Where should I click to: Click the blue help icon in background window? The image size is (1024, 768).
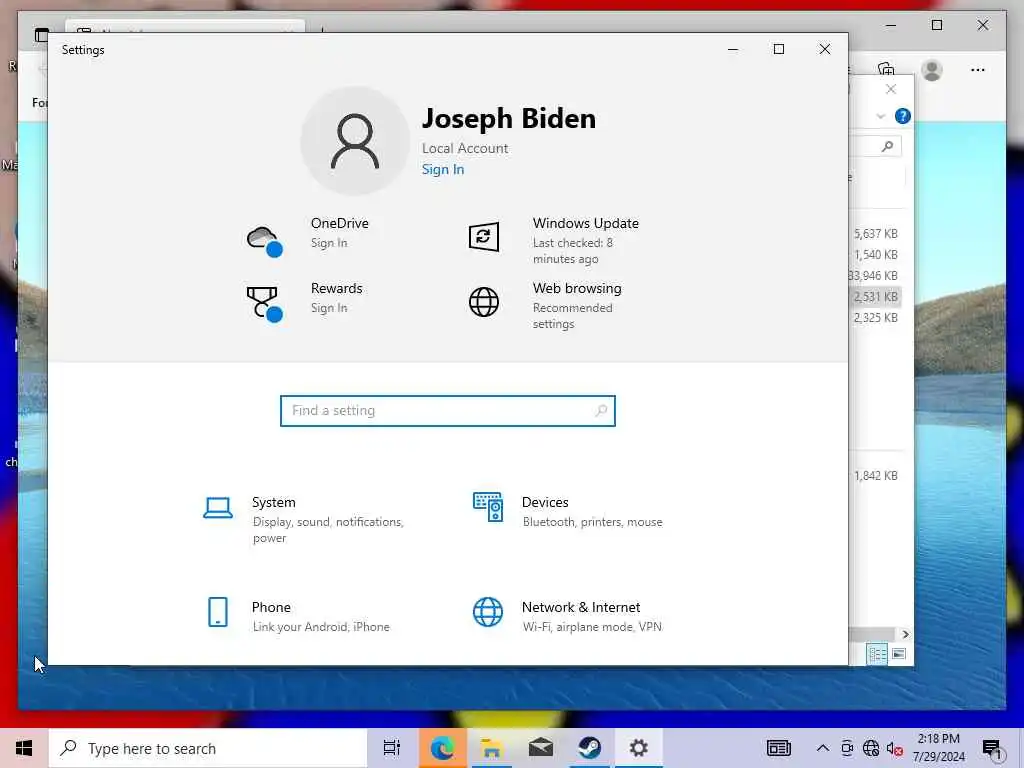tap(903, 116)
